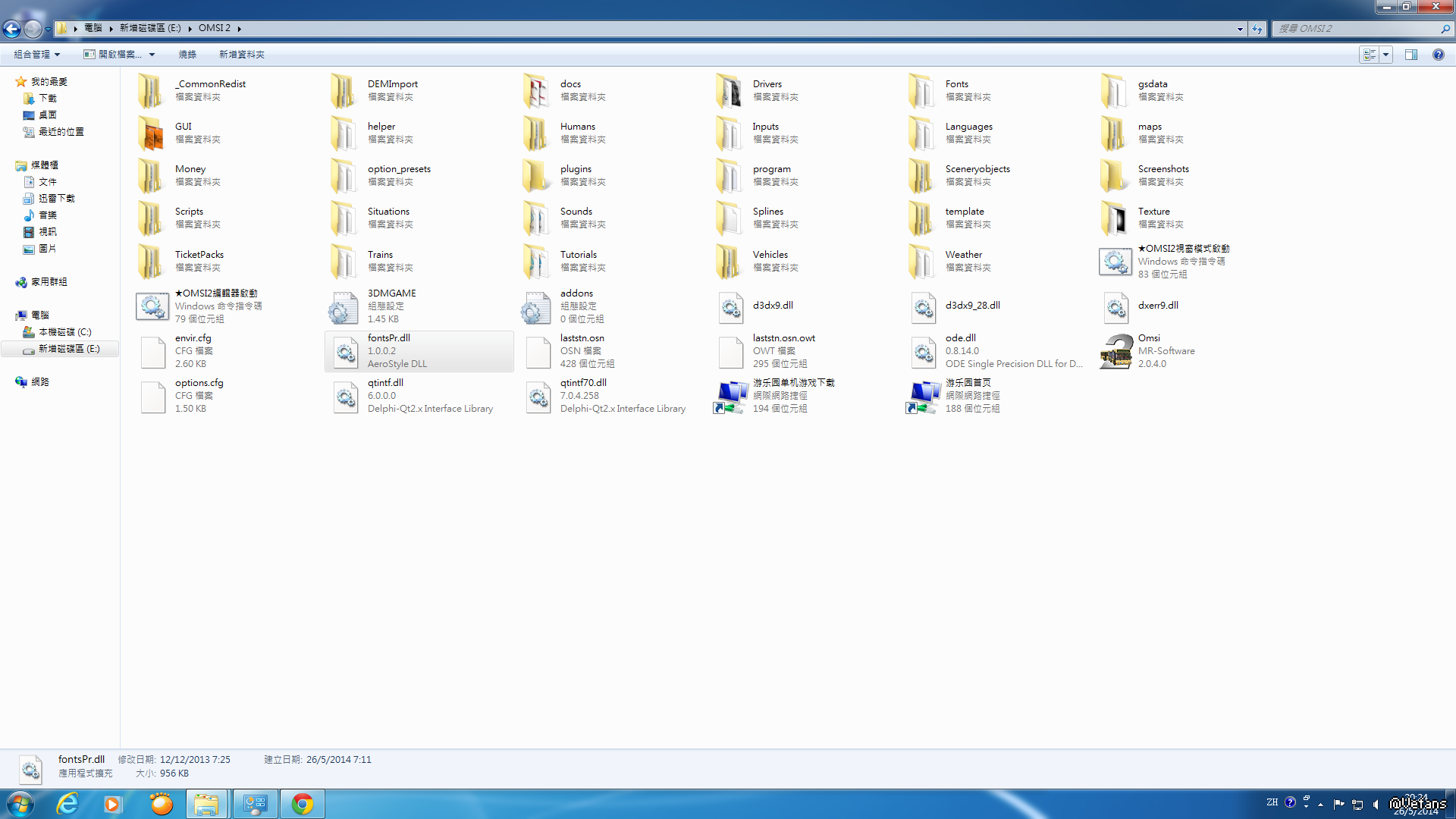Image resolution: width=1456 pixels, height=819 pixels.
Task: Select the 游乐园首页 internet shortcut icon
Action: (x=923, y=396)
